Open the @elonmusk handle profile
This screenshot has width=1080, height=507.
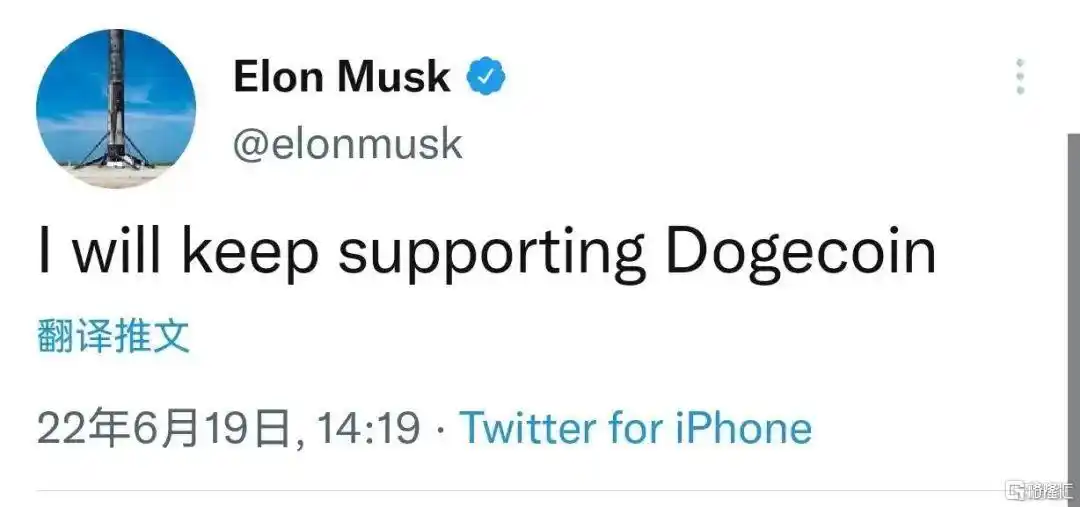(x=348, y=143)
